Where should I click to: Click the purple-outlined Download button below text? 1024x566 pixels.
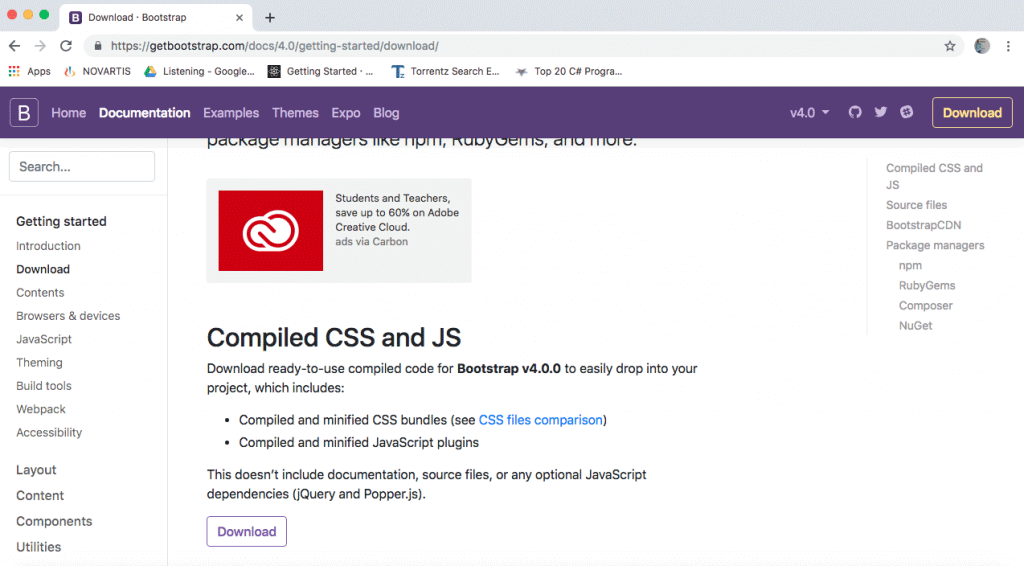pos(246,531)
